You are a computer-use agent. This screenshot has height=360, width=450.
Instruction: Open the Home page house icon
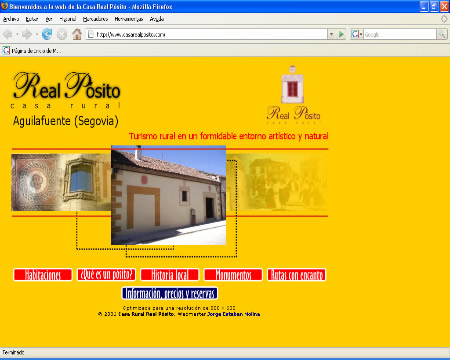pyautogui.click(x=77, y=34)
